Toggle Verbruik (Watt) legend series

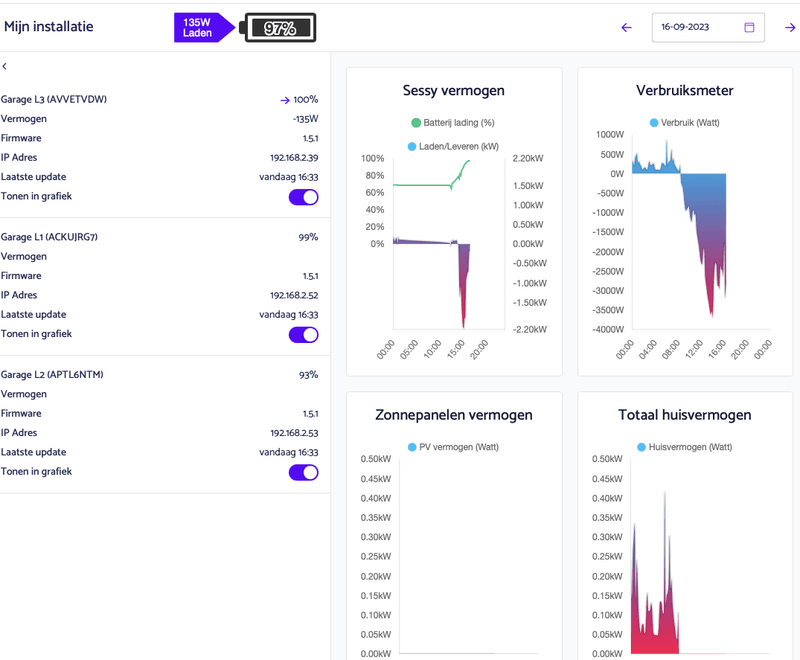pyautogui.click(x=654, y=123)
